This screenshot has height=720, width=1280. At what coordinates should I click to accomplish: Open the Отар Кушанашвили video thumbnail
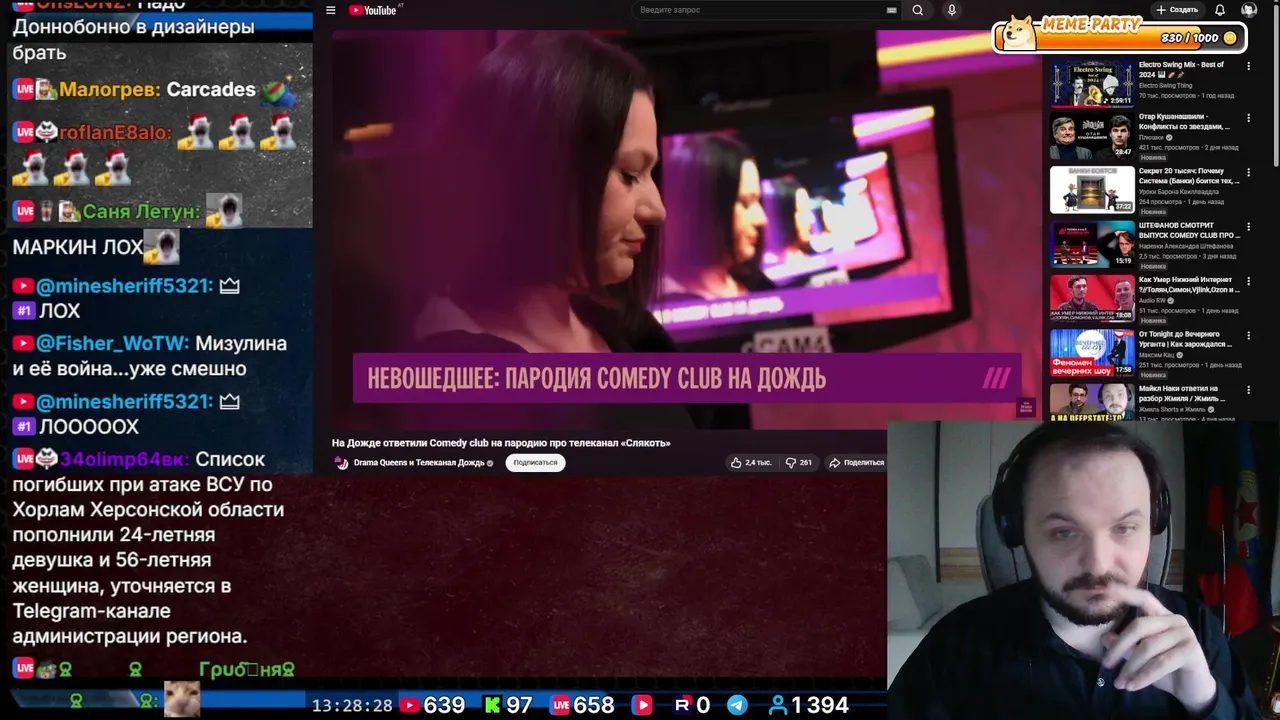[x=1092, y=136]
